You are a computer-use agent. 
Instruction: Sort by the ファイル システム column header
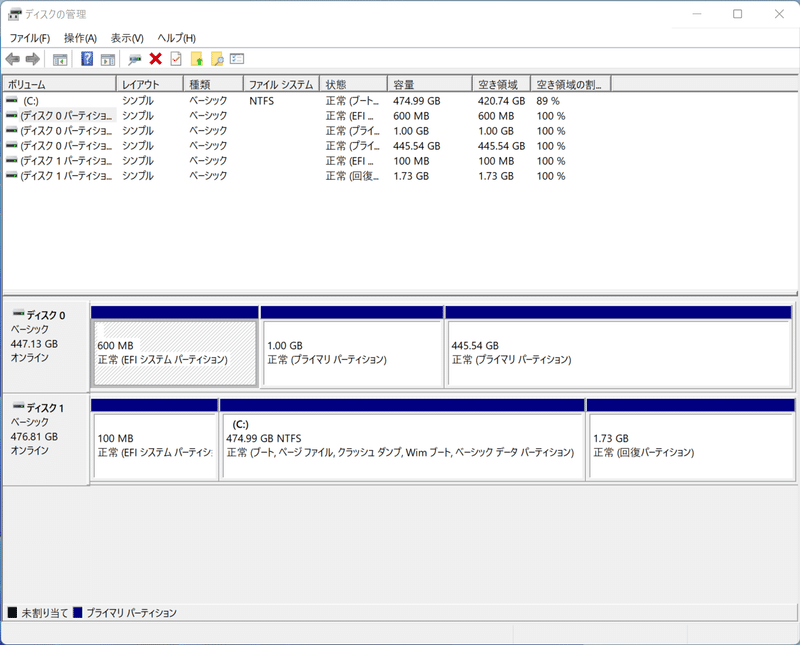pyautogui.click(x=282, y=84)
